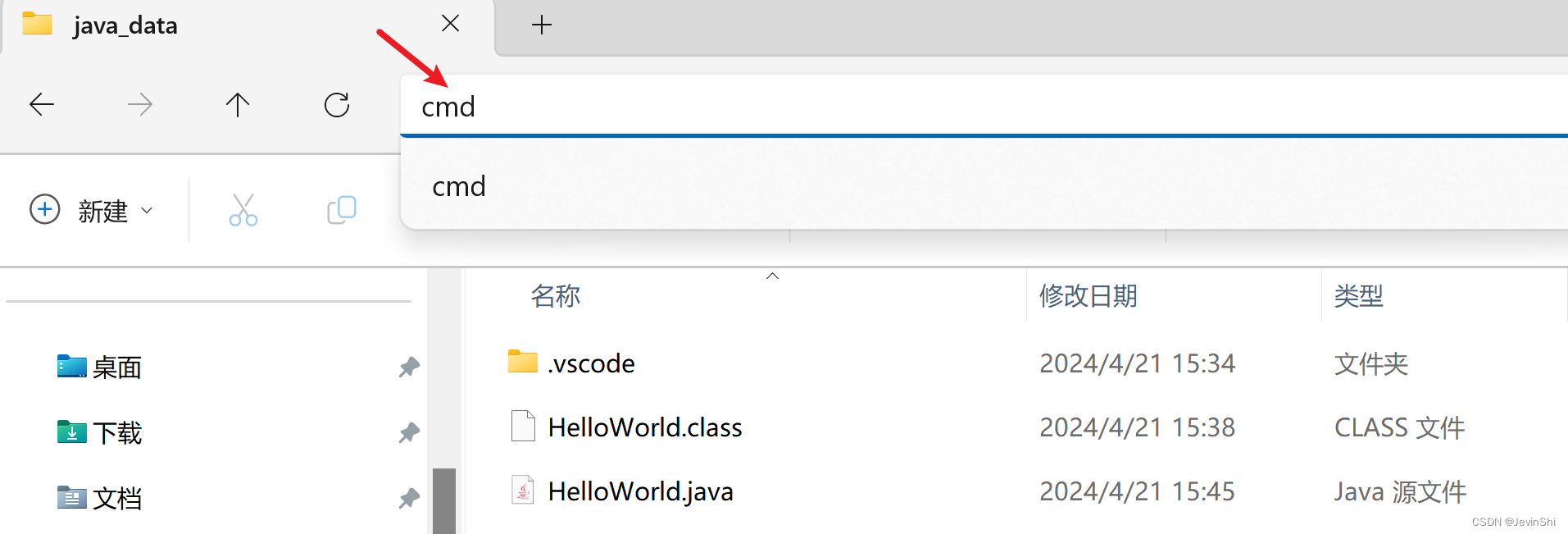Click the sidebar vertical scrollbar thumb
The image size is (1568, 534).
(x=444, y=500)
